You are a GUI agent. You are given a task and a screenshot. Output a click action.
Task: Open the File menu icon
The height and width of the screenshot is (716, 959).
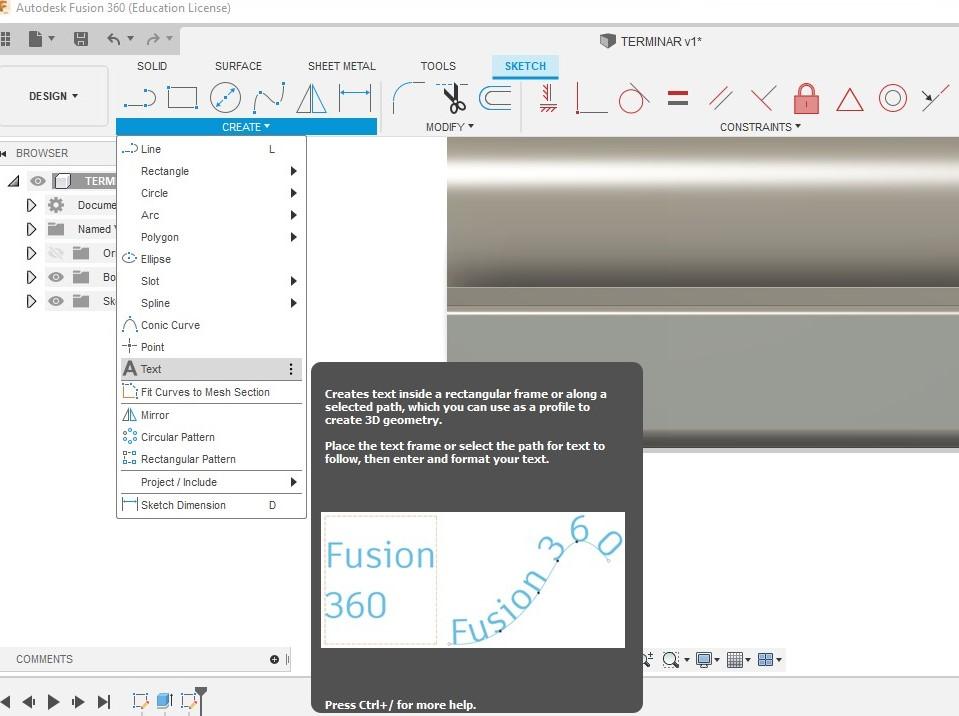pyautogui.click(x=35, y=40)
